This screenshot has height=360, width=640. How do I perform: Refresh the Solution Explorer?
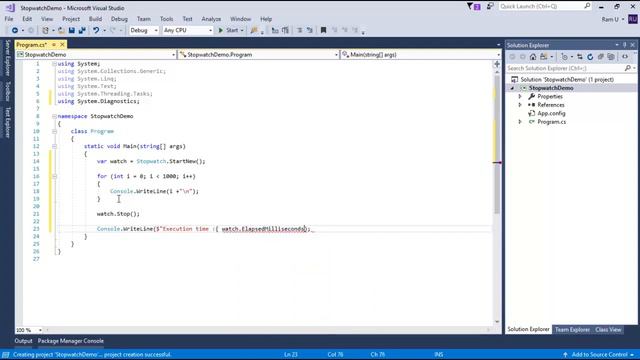pos(590,57)
